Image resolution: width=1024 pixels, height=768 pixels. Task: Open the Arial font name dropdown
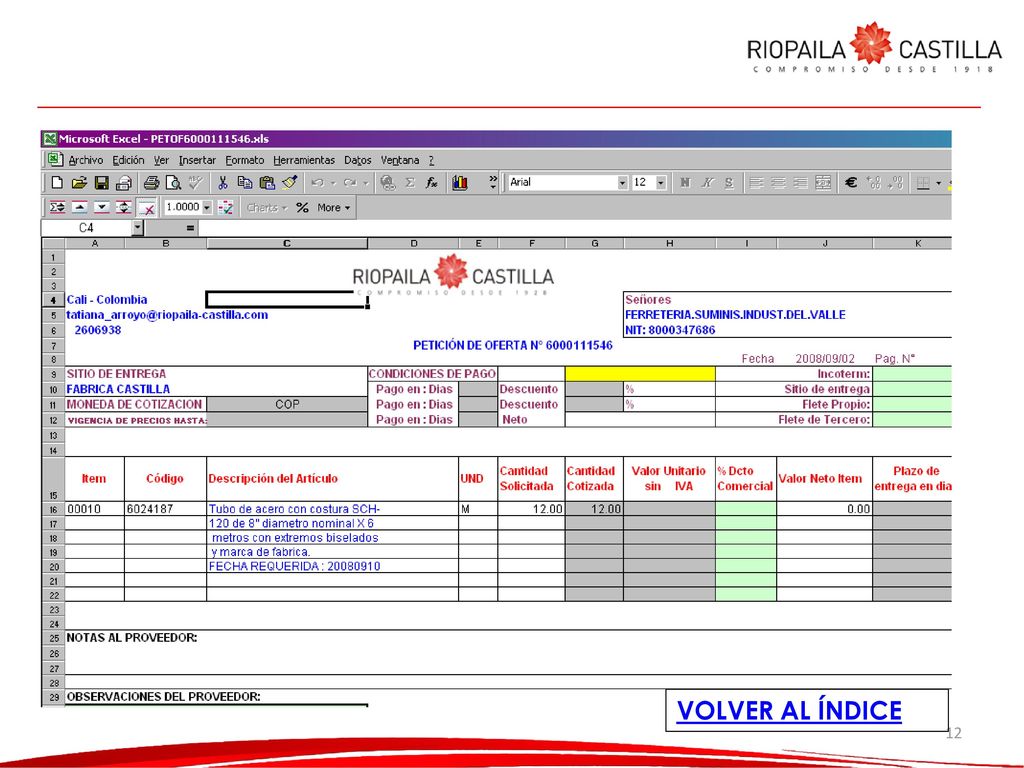click(622, 183)
